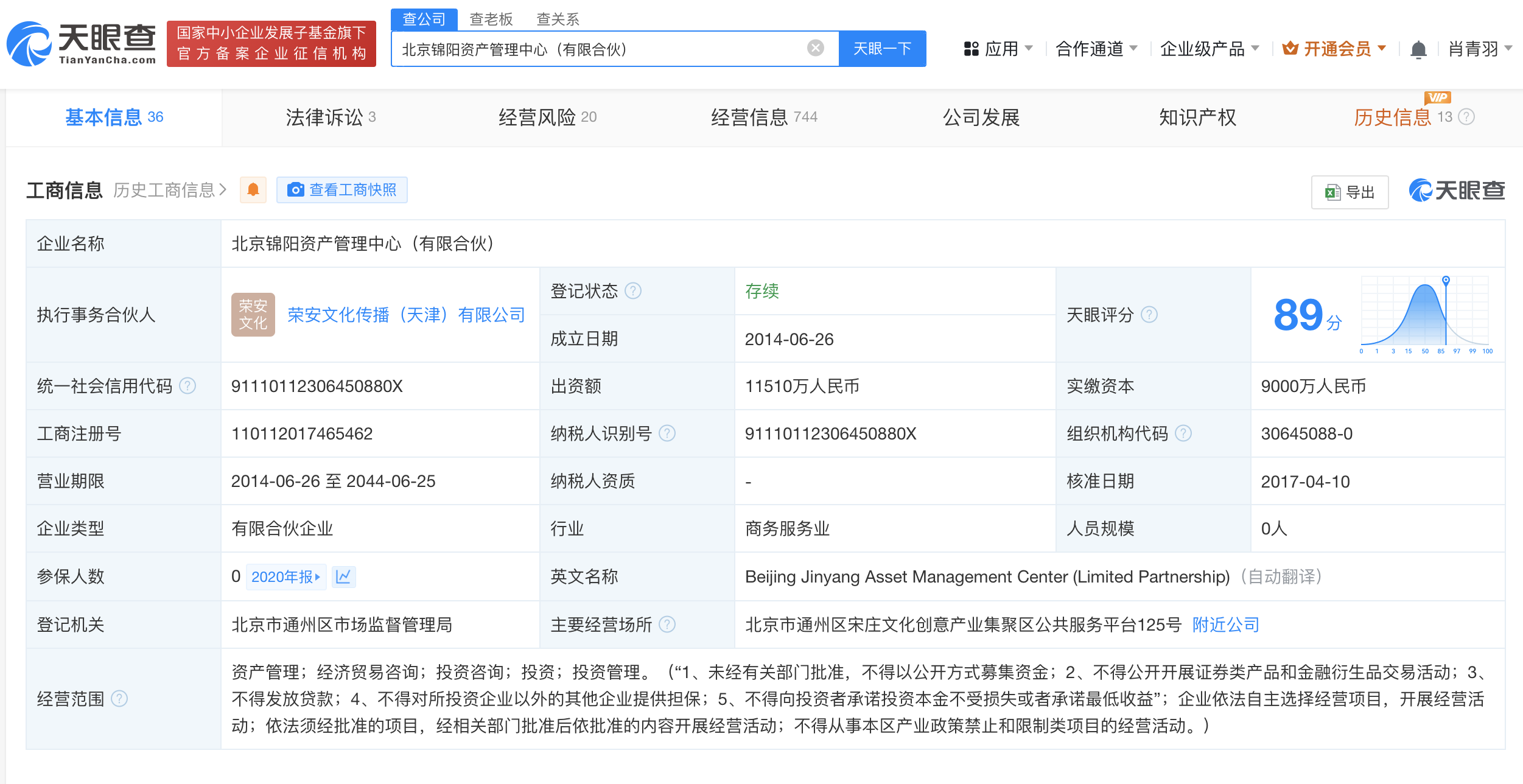Open 历史工商信息 via its chevron link
1523x784 pixels.
click(170, 190)
